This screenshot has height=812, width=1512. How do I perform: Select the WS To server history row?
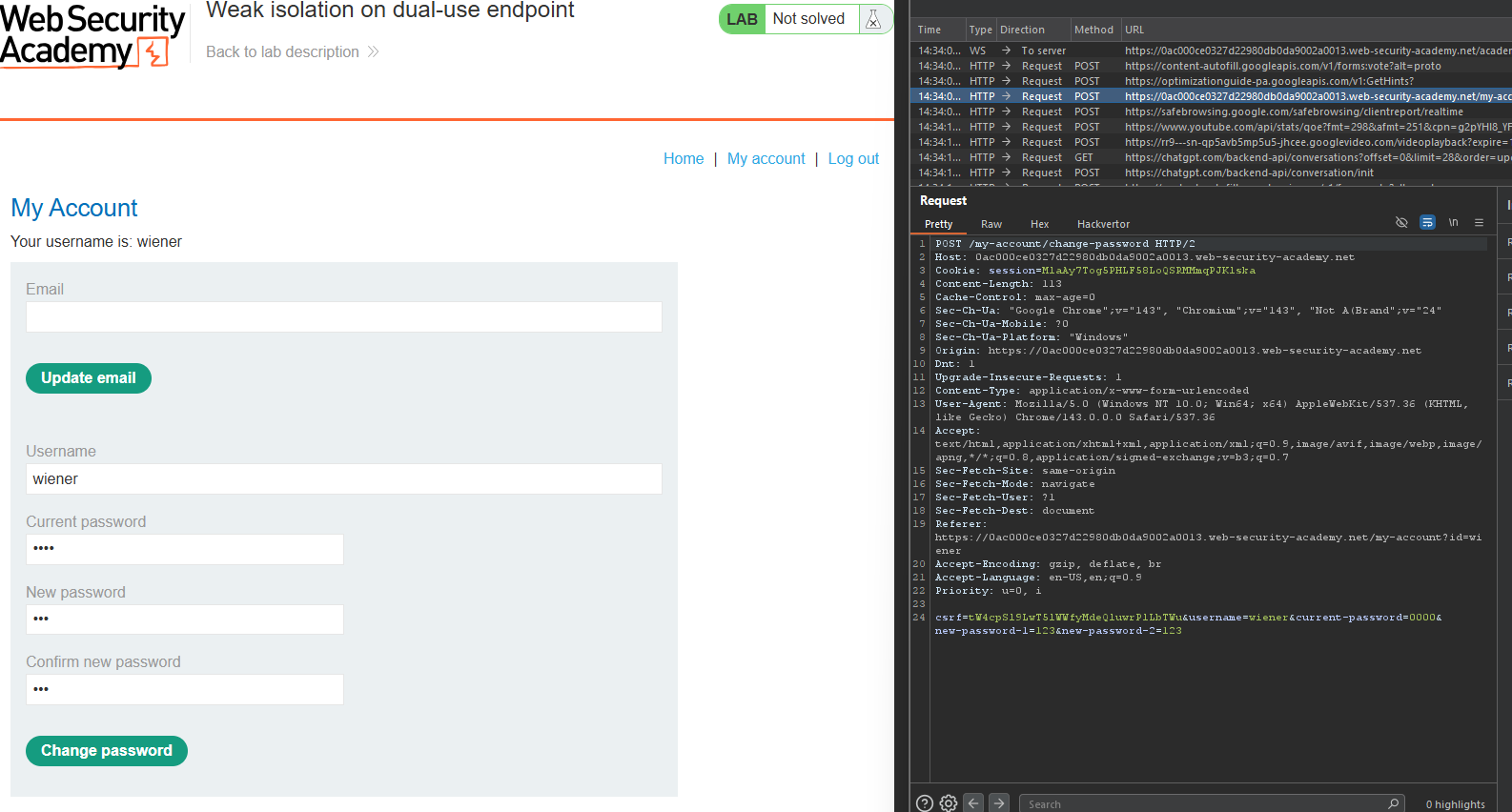[1212, 51]
